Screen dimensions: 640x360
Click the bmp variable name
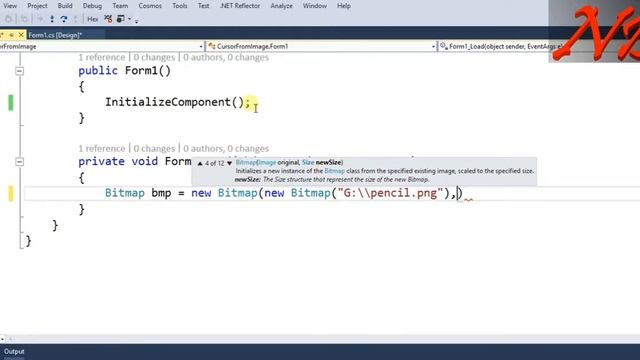pyautogui.click(x=161, y=193)
